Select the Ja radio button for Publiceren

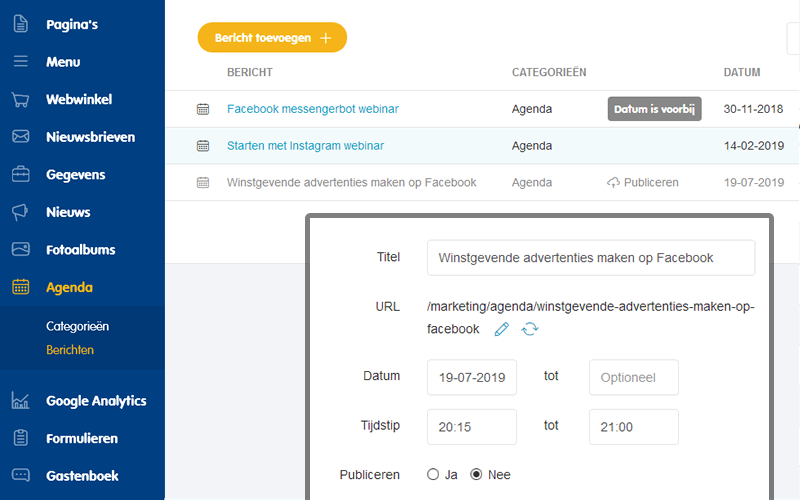tap(433, 474)
